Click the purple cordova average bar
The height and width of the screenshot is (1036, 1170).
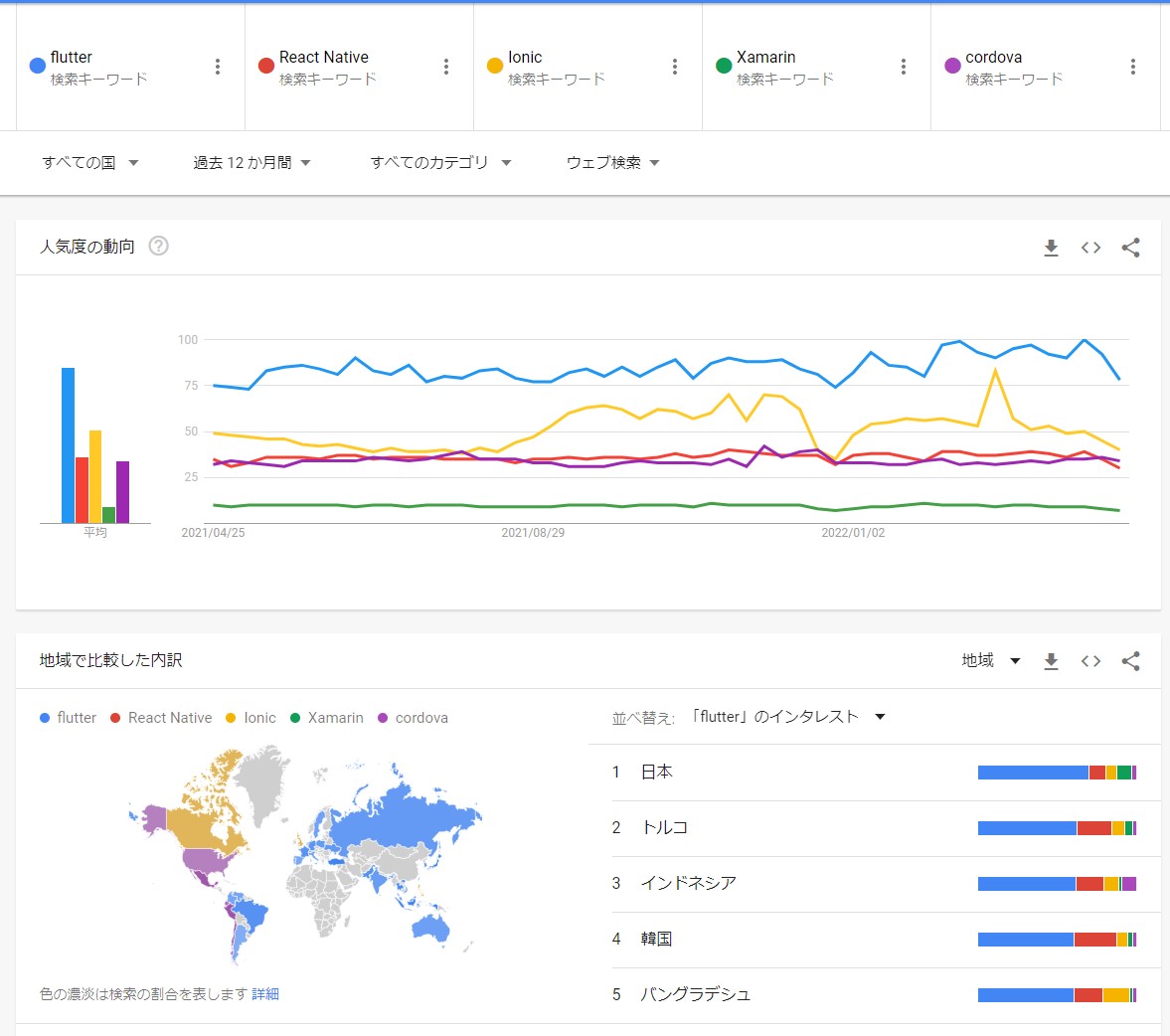(123, 492)
